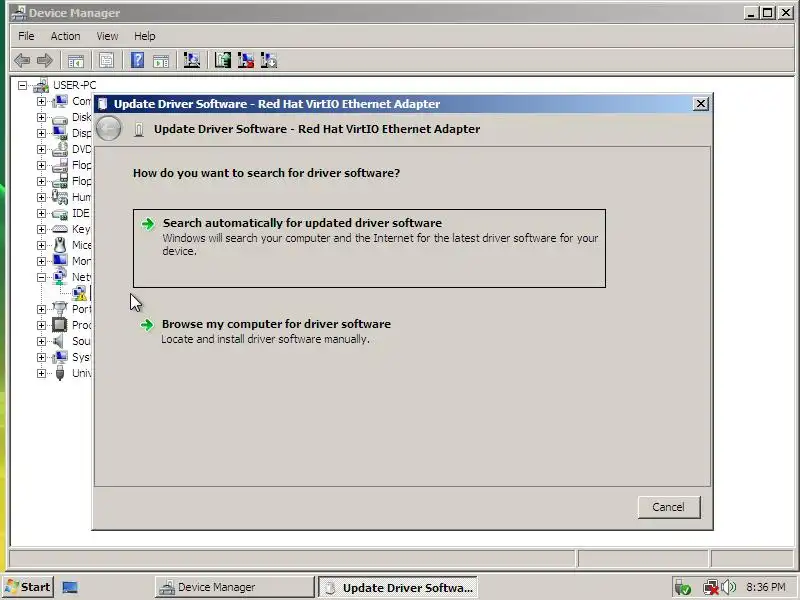Screen dimensions: 800x600
Task: Click the Ports category icon in the tree
Action: click(x=60, y=309)
